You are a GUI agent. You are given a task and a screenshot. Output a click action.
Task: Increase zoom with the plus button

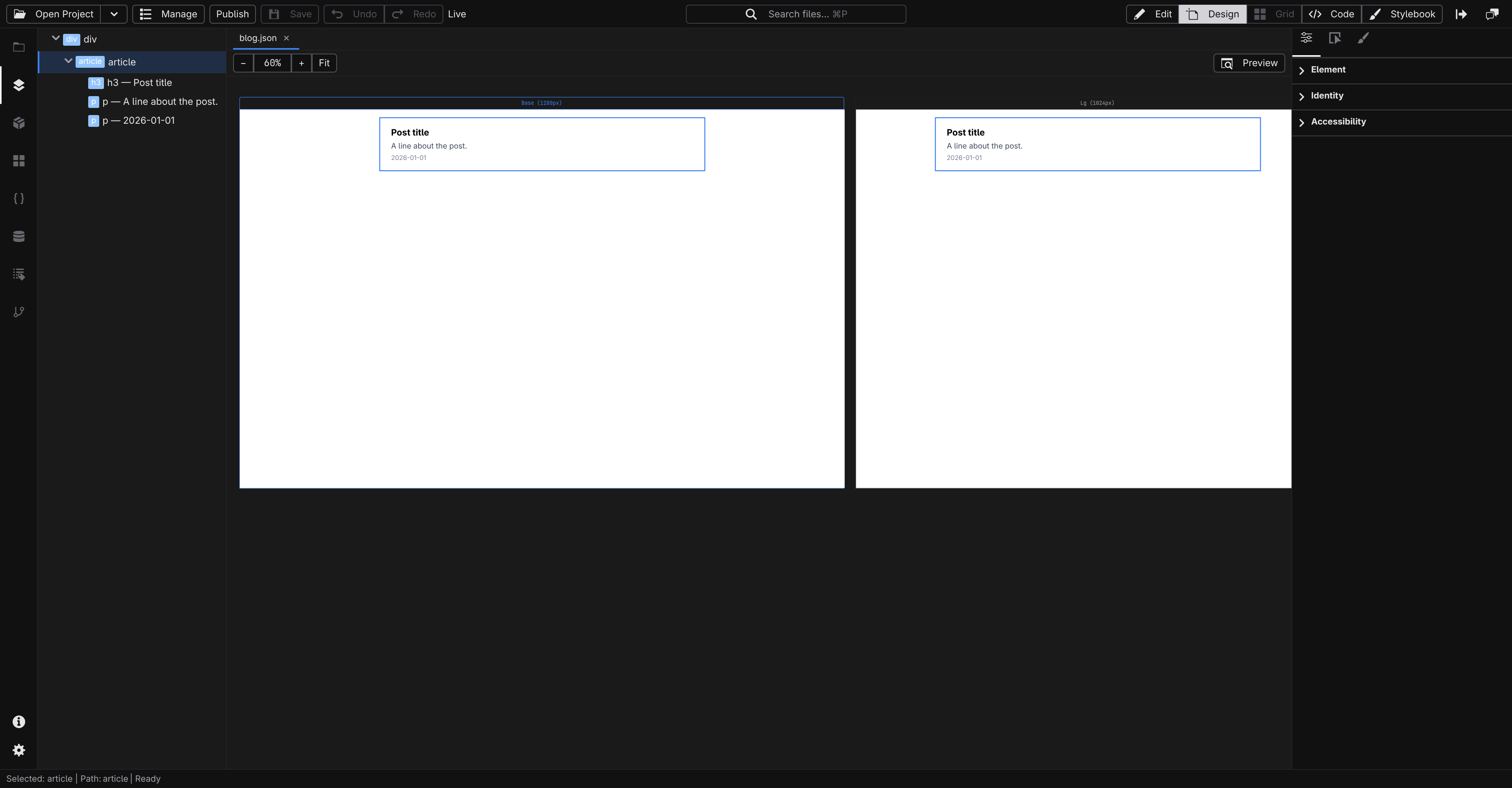coord(301,63)
